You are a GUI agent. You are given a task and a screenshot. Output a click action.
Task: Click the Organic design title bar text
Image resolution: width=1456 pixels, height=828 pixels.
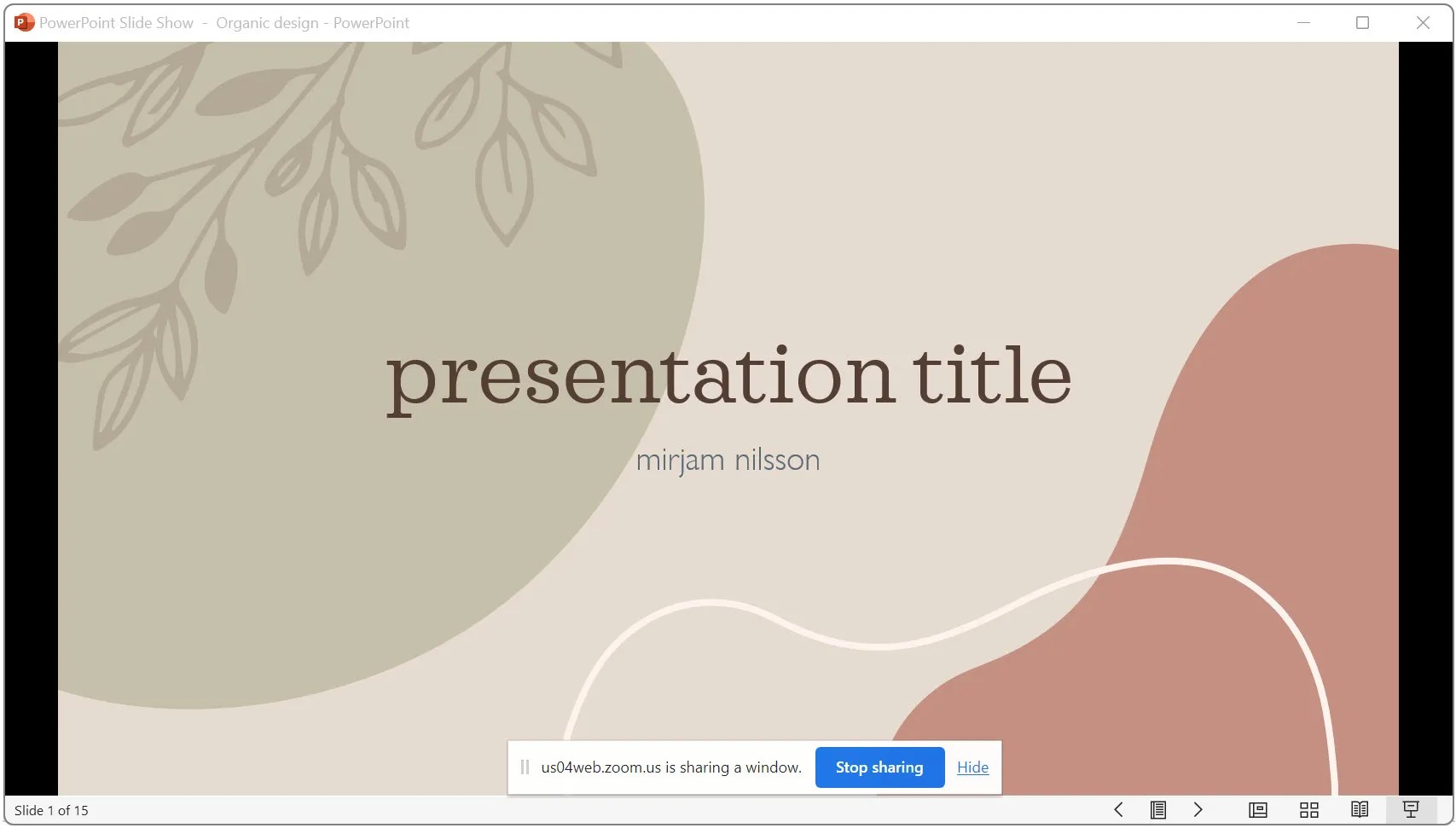coord(267,22)
